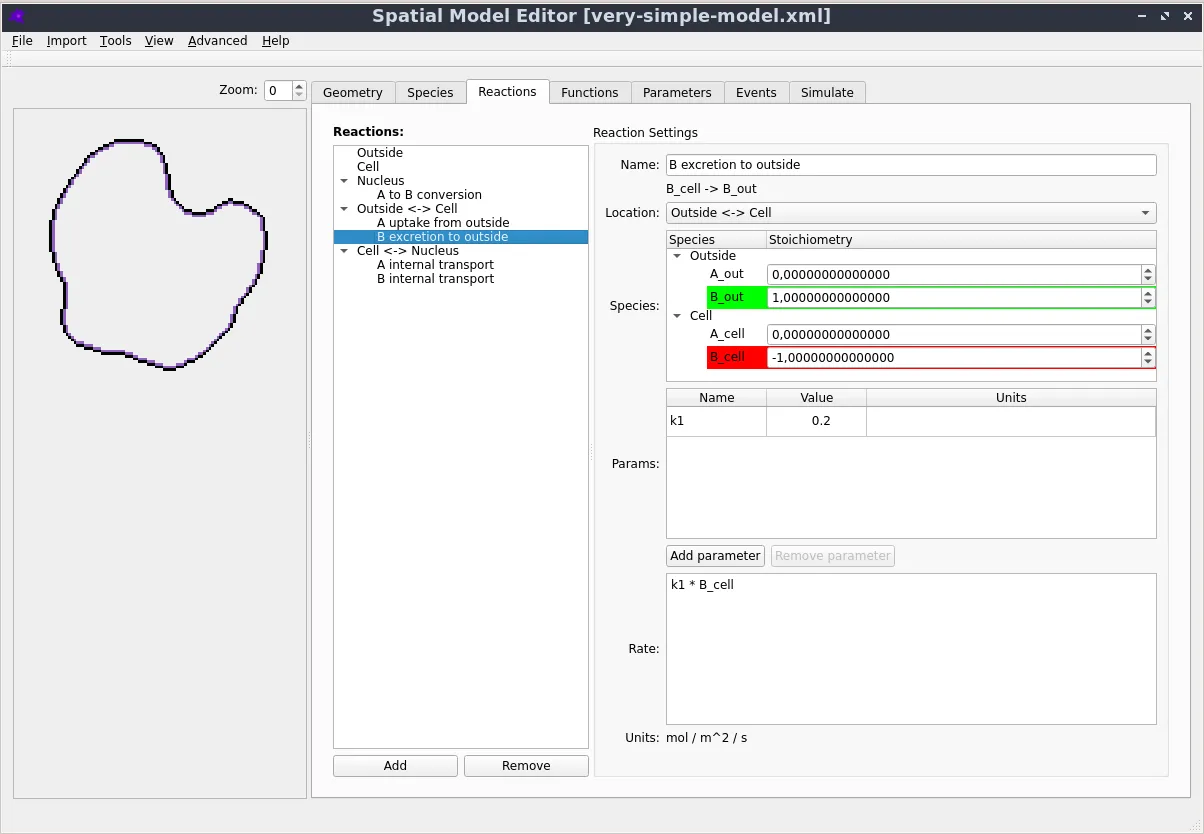Click the cell geometry image
This screenshot has width=1204, height=834.
point(159,254)
